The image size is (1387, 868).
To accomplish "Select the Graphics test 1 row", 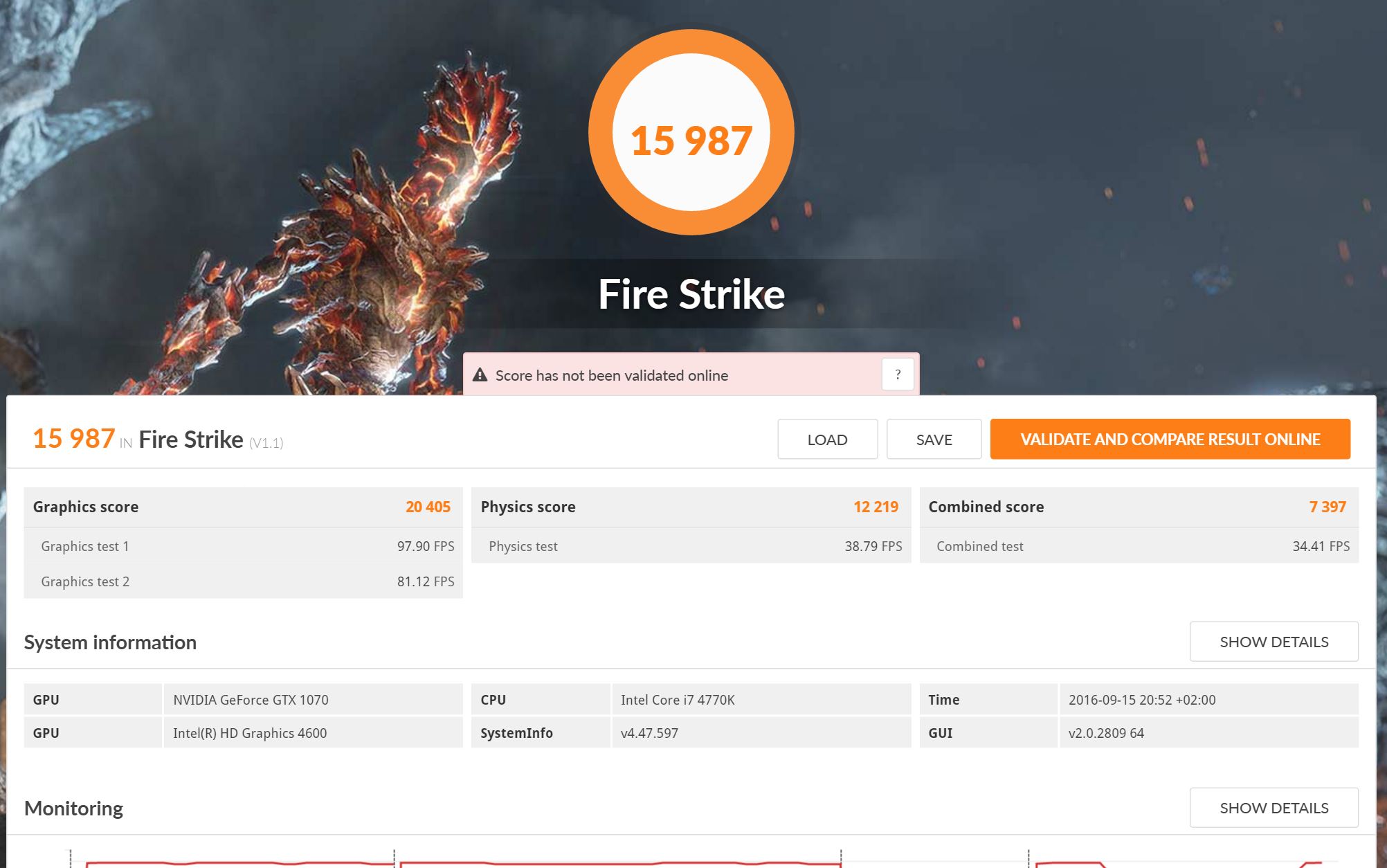I will pos(242,546).
